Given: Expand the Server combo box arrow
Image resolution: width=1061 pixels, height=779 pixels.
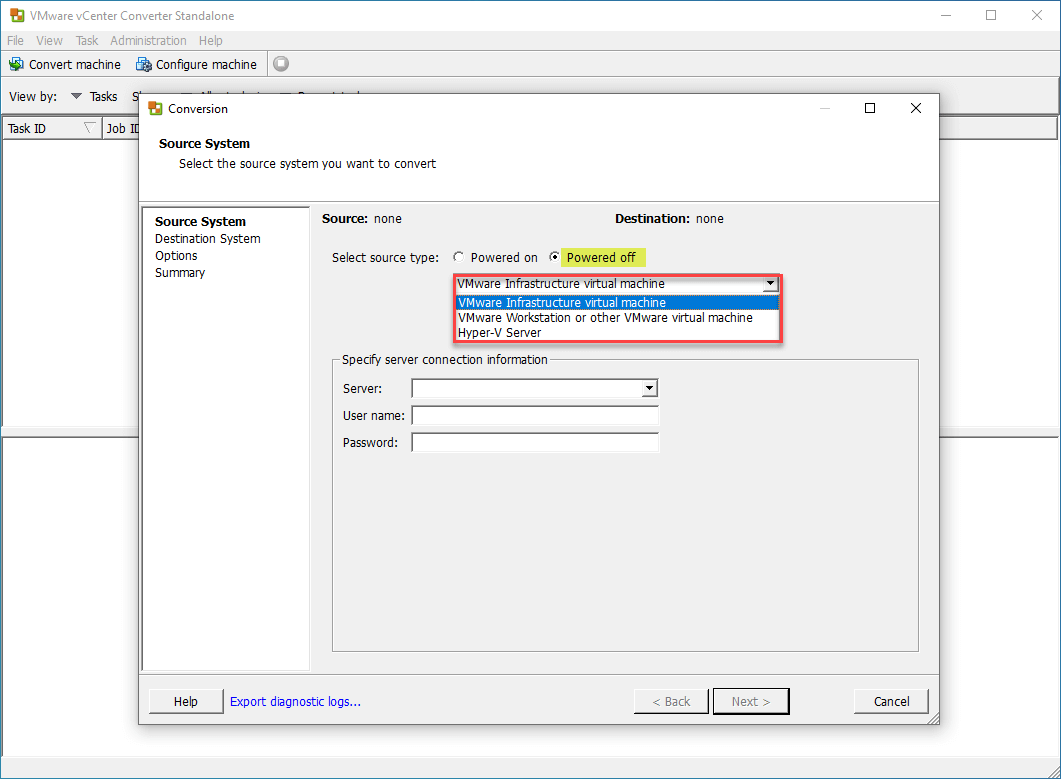Looking at the screenshot, I should pos(649,388).
